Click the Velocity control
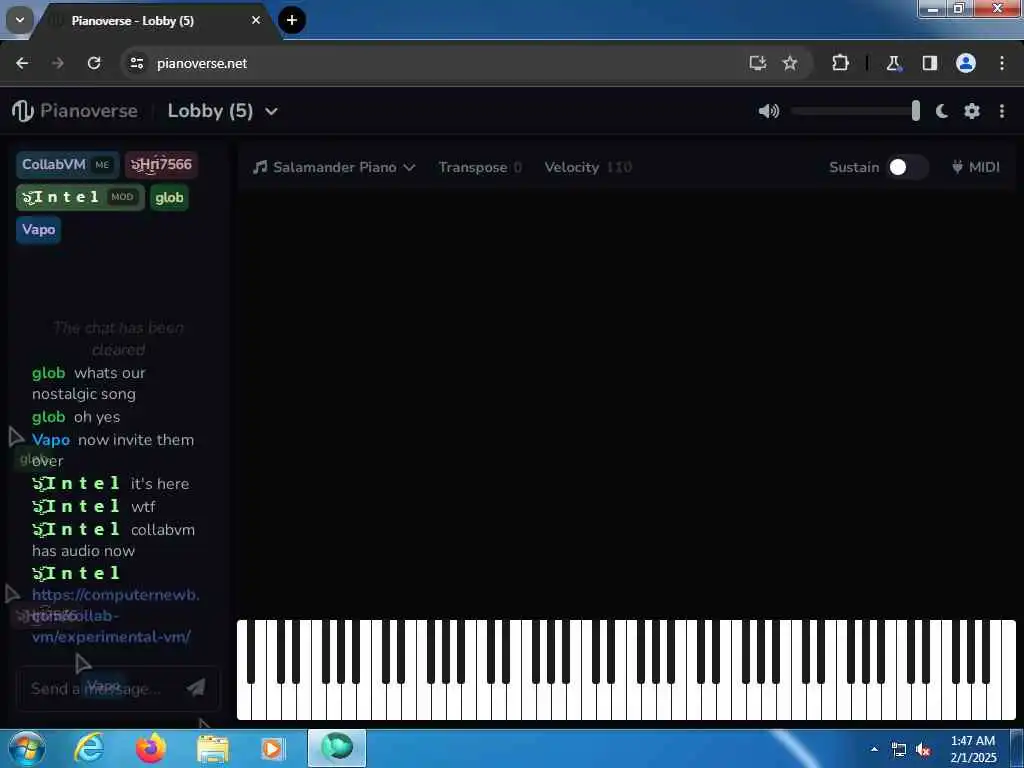Image resolution: width=1024 pixels, height=768 pixels. point(588,167)
